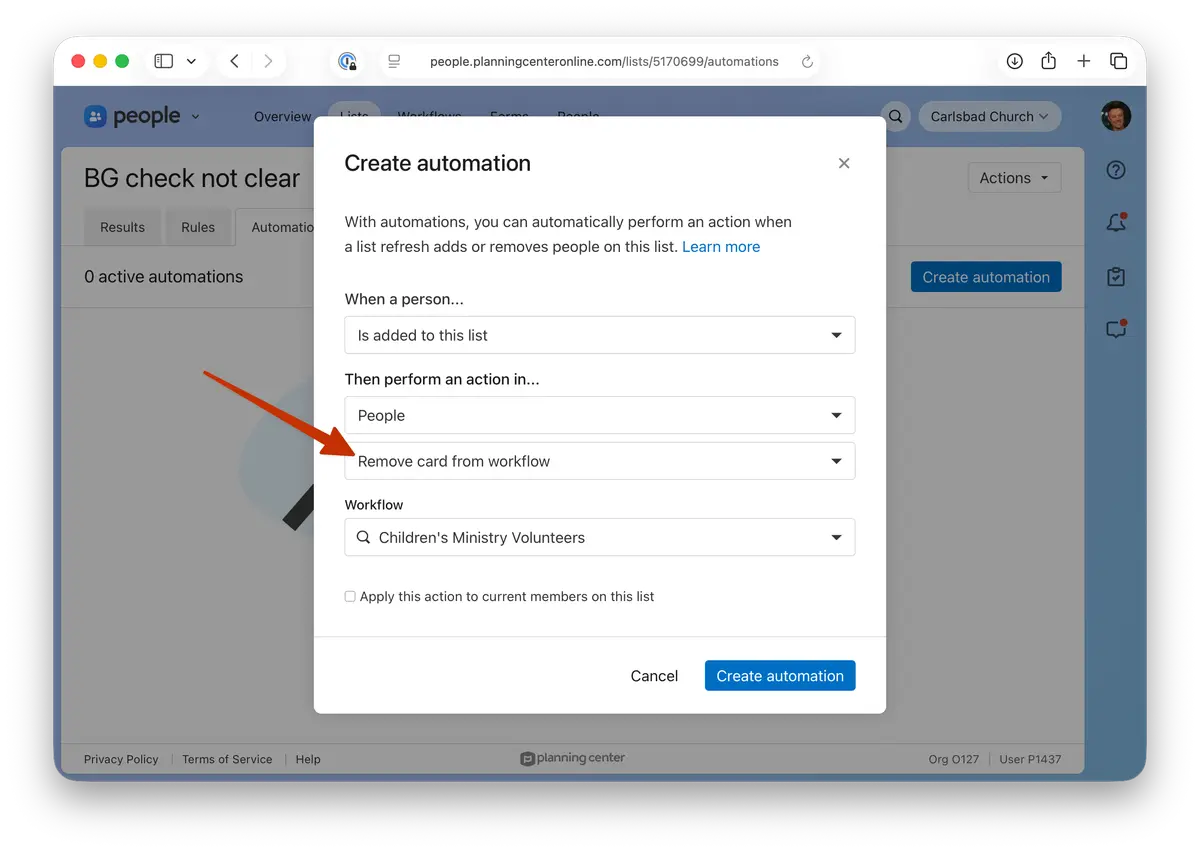
Task: Switch to the Rules tab
Action: pos(198,227)
